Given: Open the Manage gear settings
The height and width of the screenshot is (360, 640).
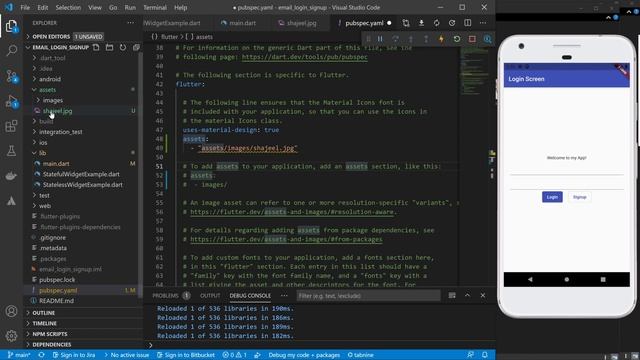Looking at the screenshot, I should (11, 336).
